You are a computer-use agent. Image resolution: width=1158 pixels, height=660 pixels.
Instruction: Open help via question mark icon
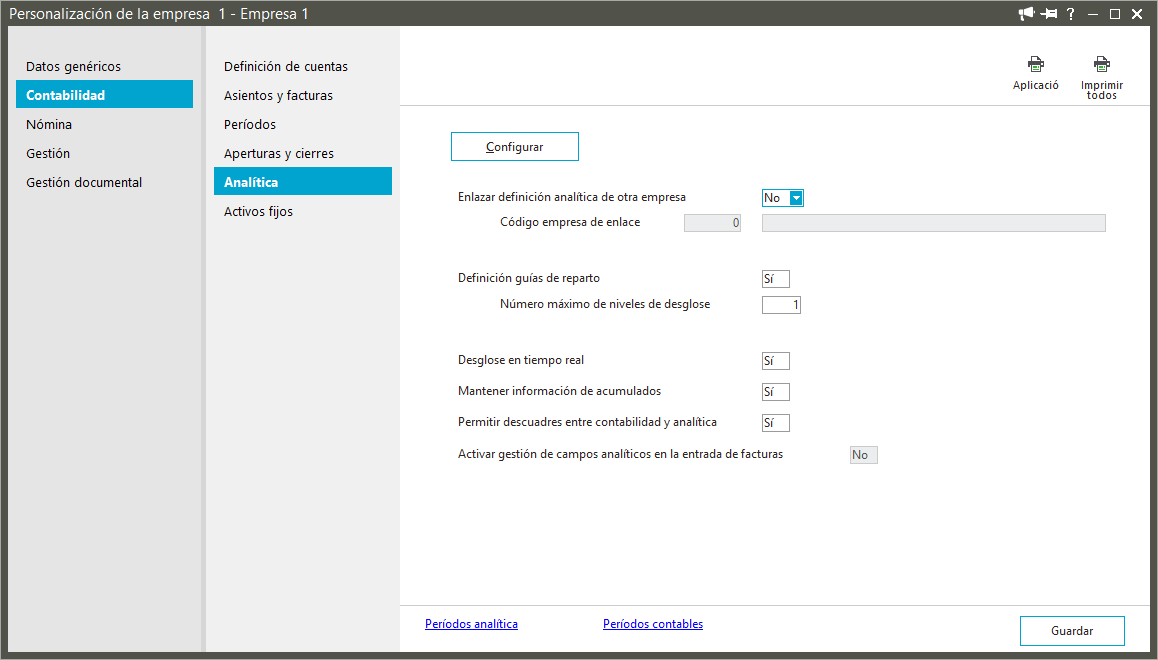pos(1071,13)
